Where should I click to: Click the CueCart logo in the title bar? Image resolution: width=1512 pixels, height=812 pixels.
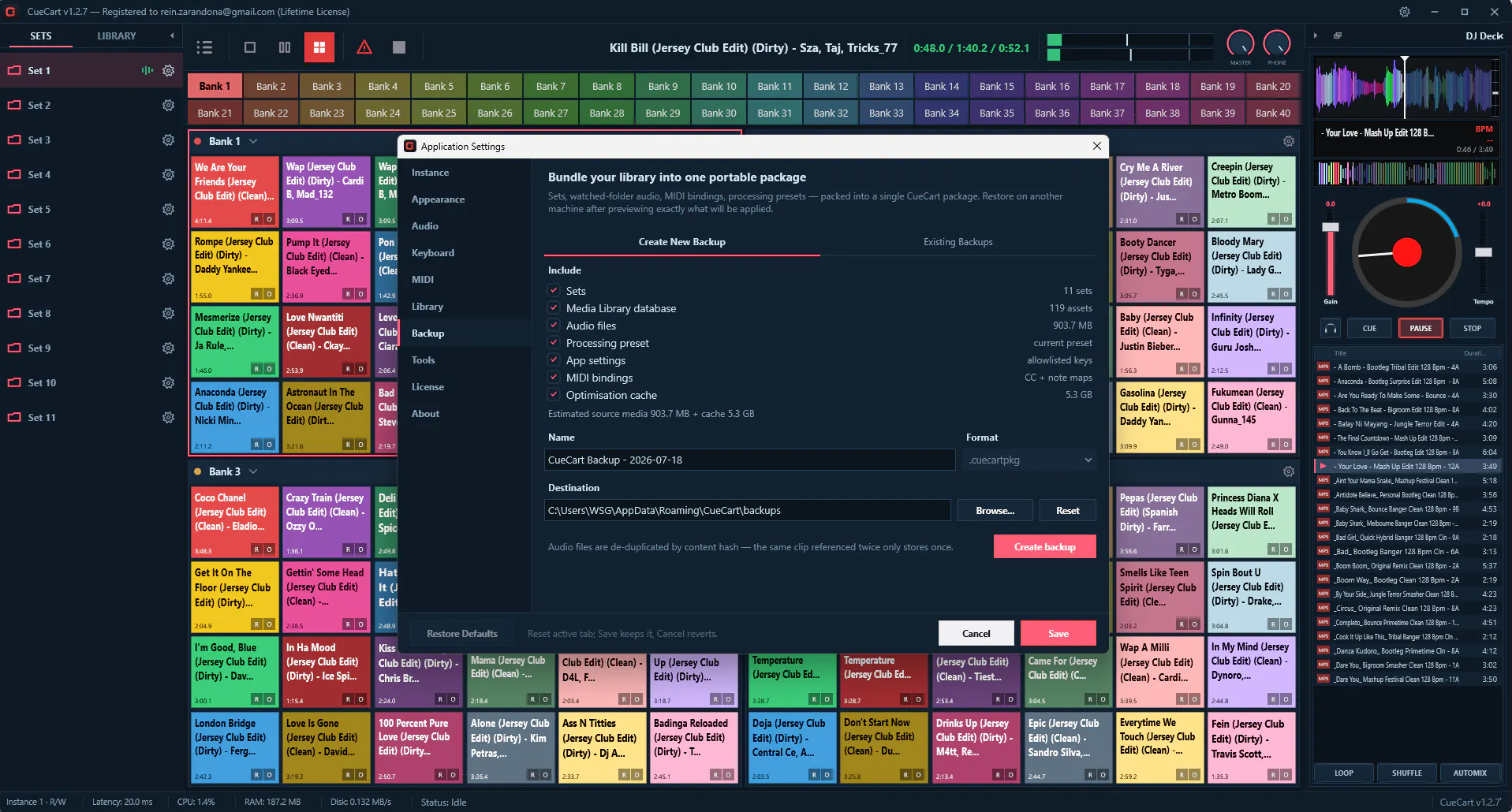[11, 12]
